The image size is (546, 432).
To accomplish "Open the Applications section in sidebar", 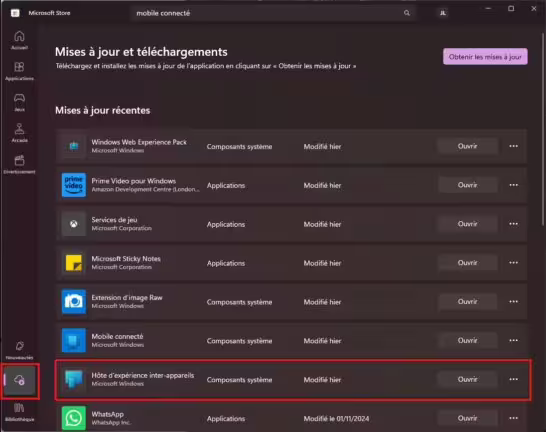I will click(19, 71).
